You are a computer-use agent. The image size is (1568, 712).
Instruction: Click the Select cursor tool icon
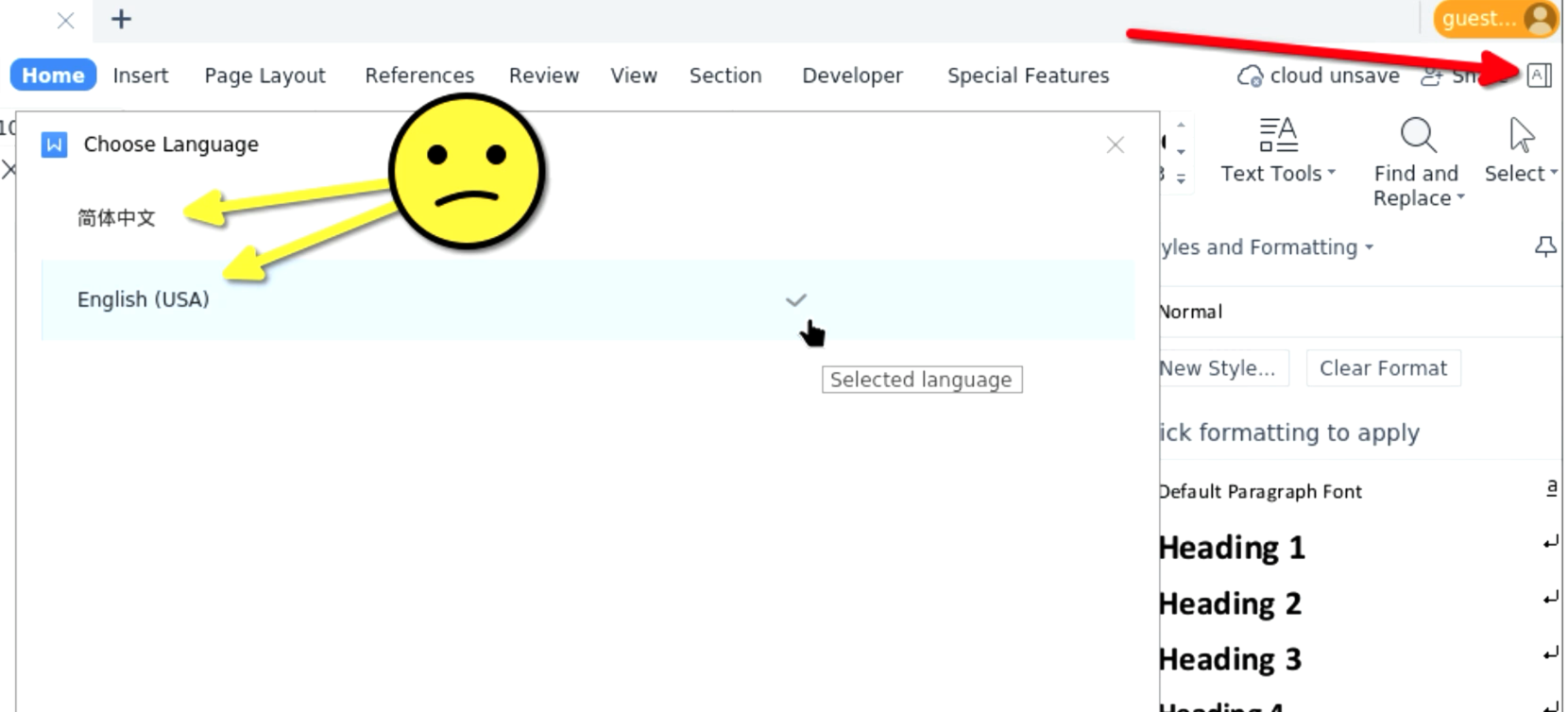(x=1521, y=135)
